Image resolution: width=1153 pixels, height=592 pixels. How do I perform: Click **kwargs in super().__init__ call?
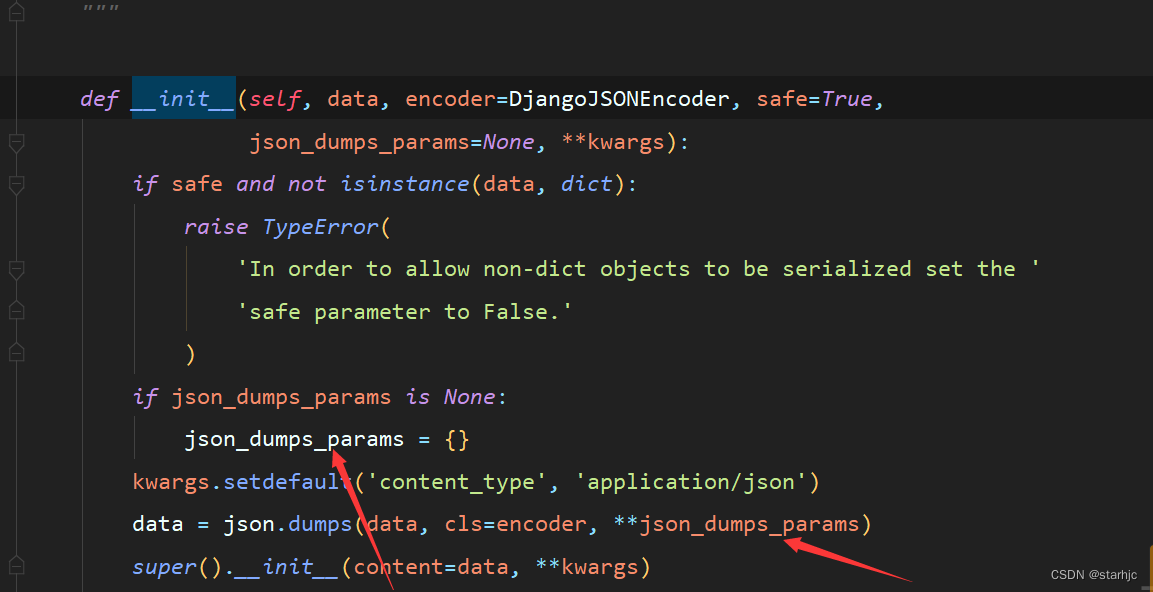point(586,568)
